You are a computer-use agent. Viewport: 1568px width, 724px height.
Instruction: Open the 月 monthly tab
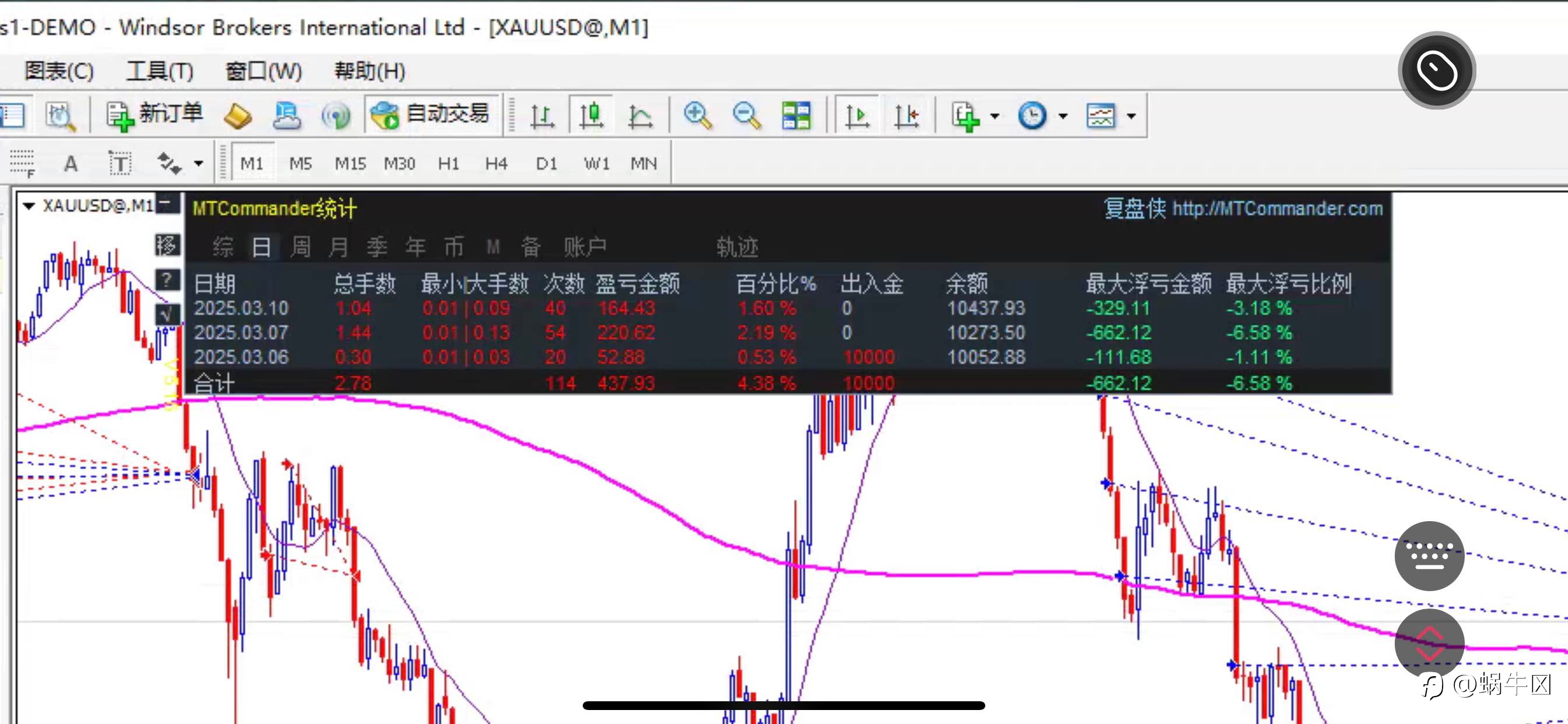coord(338,247)
